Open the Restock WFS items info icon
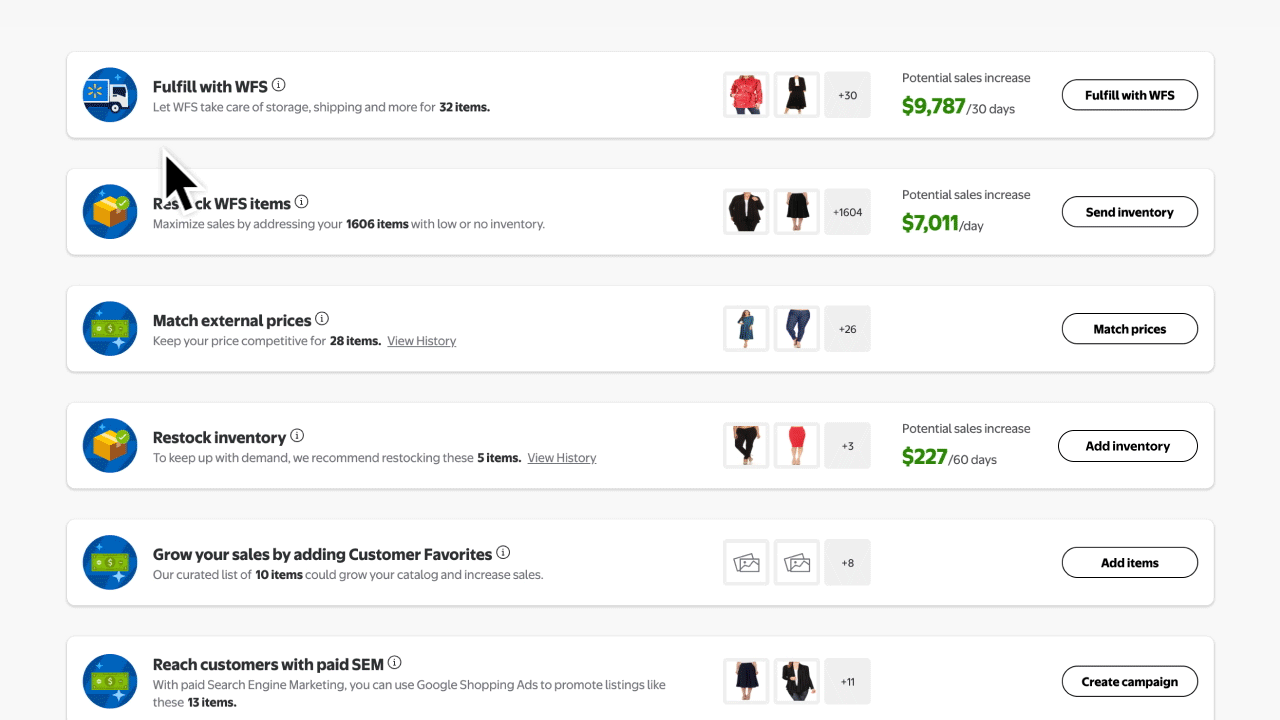Viewport: 1280px width, 720px height. coord(302,202)
